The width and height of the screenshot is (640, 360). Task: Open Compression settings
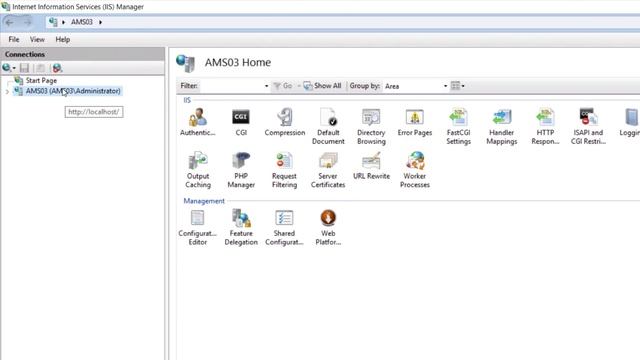[x=284, y=122]
